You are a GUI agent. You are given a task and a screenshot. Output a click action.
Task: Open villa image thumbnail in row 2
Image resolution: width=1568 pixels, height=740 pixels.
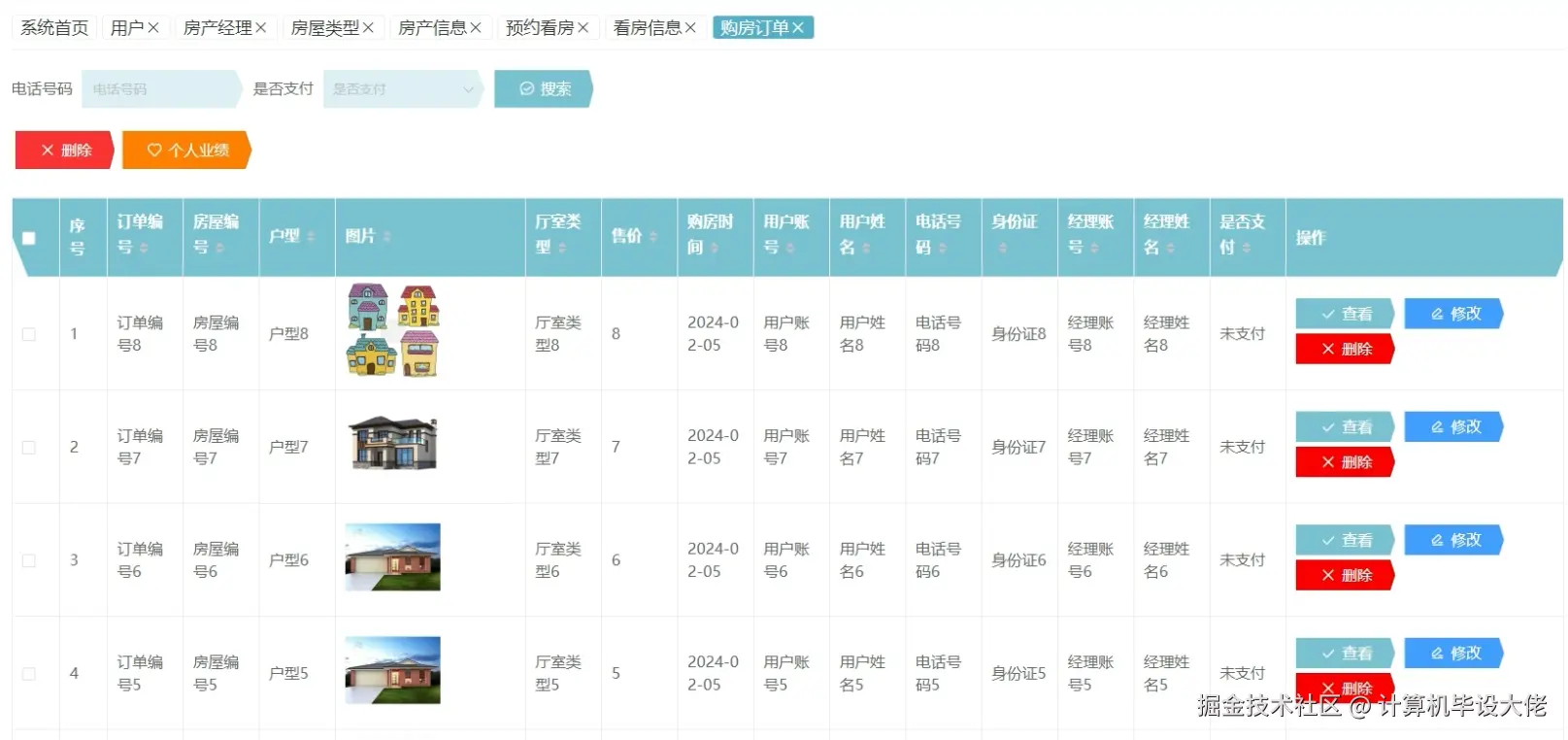[393, 443]
